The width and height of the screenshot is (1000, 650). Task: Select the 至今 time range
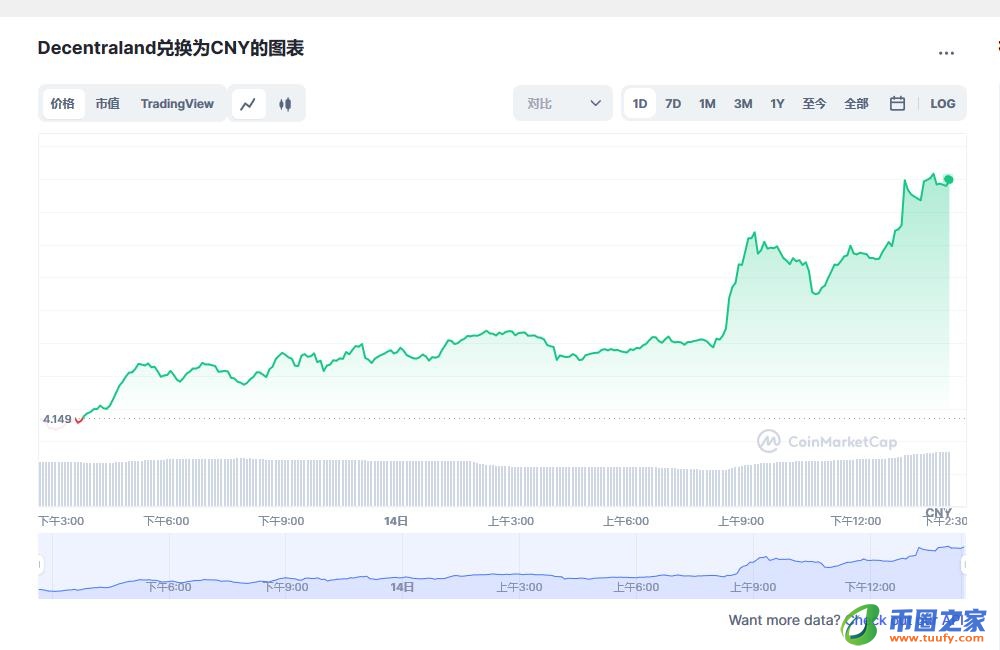(814, 103)
